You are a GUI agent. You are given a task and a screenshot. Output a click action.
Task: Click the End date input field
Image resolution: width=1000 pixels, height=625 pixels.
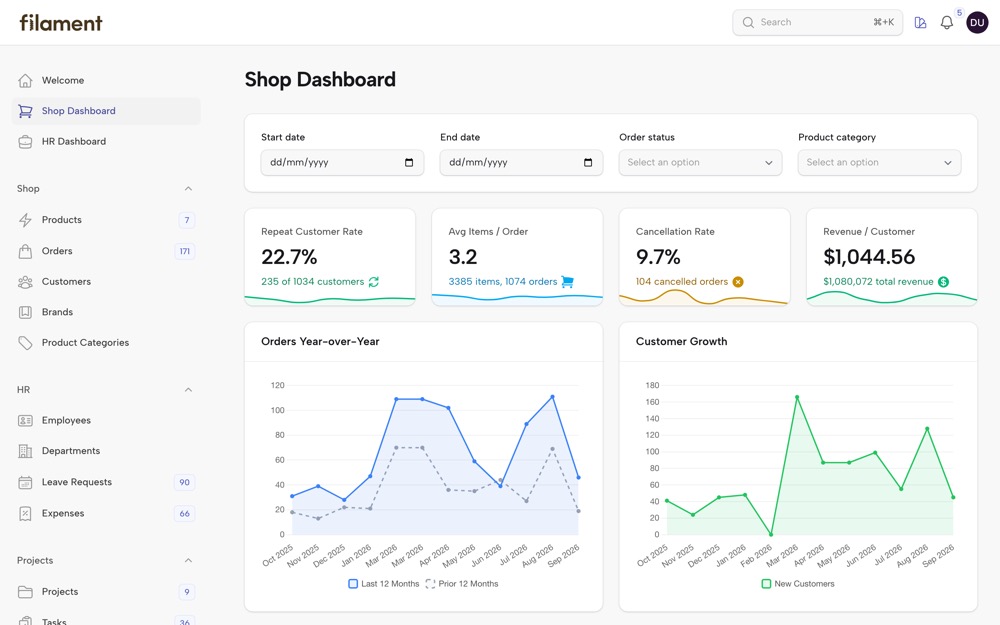(x=521, y=163)
